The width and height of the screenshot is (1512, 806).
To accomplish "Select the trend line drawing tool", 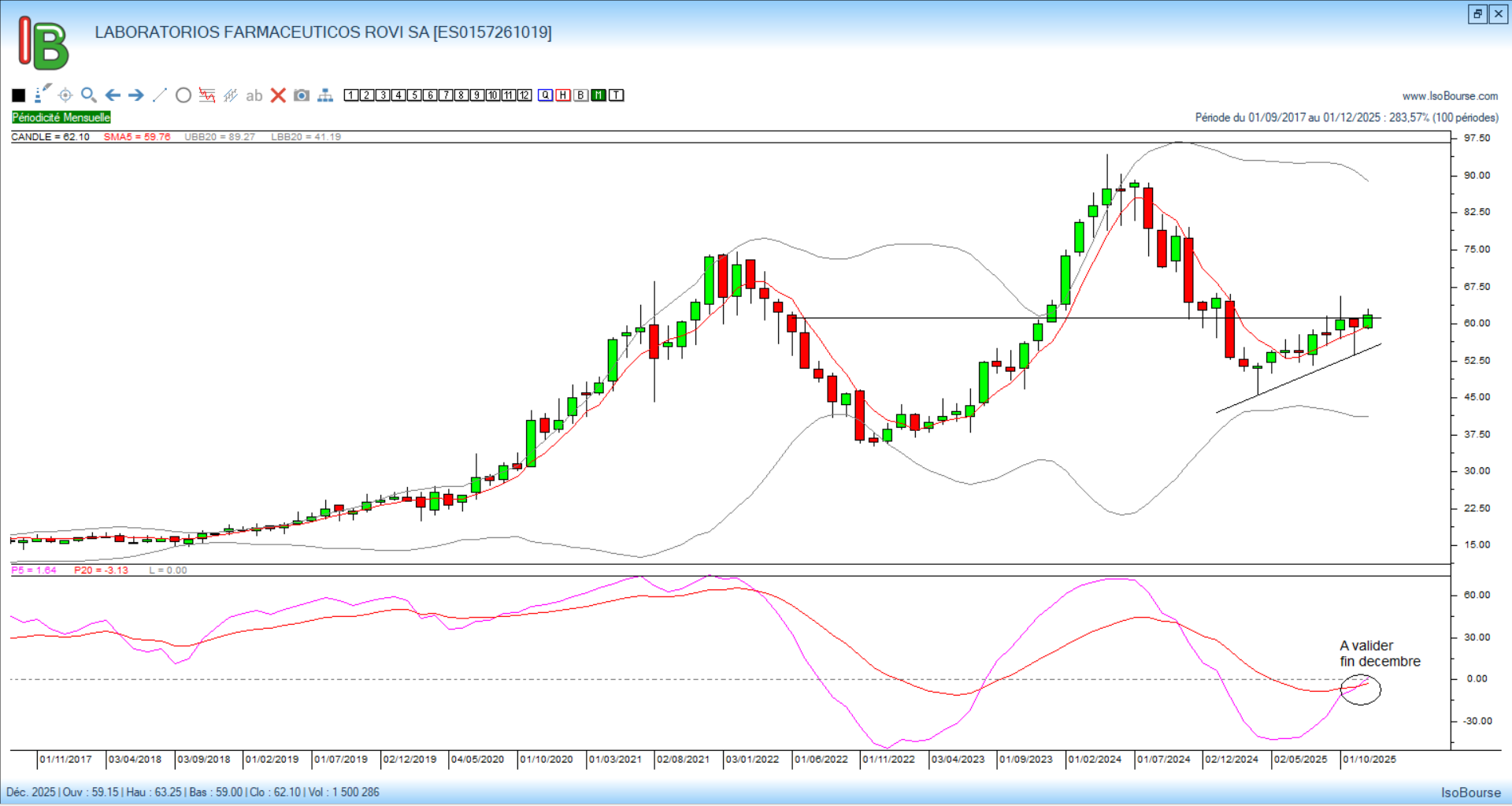I will tap(160, 95).
